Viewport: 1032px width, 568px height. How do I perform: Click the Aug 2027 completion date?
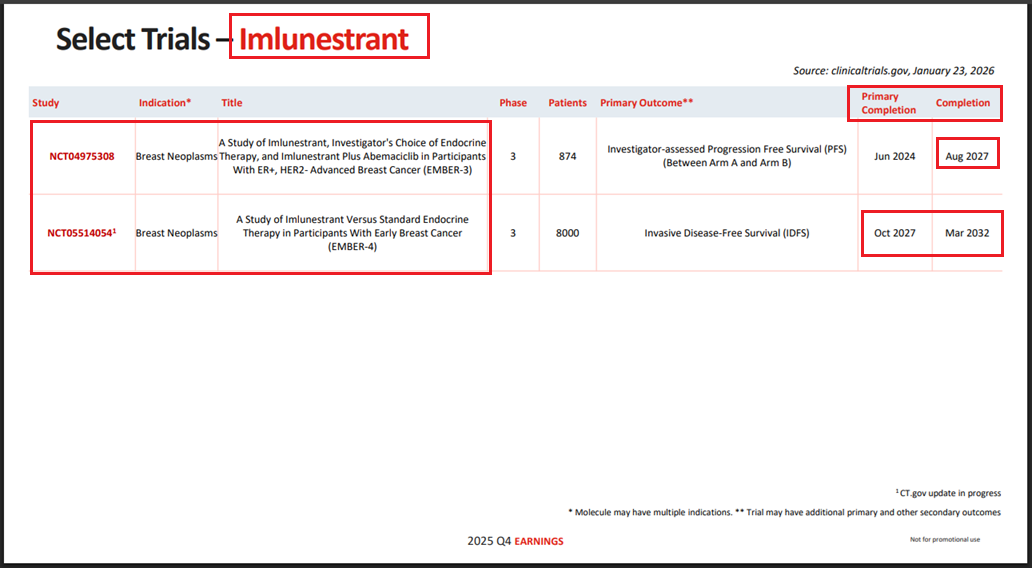click(x=967, y=156)
